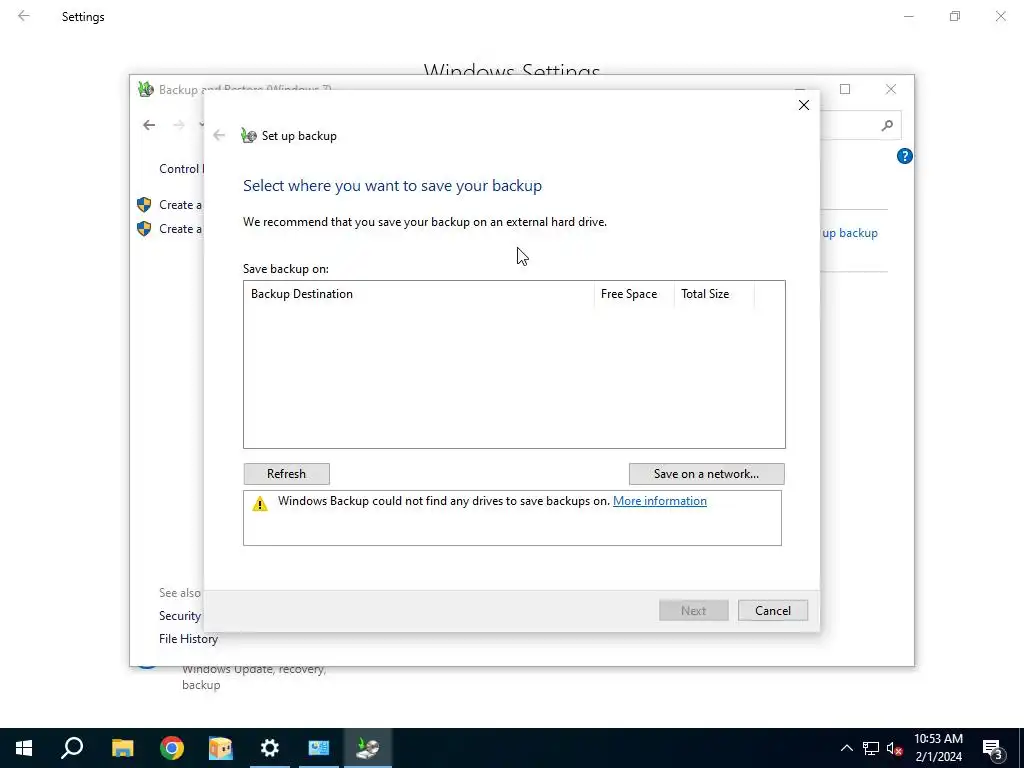Go back in the Settings window

point(24,16)
